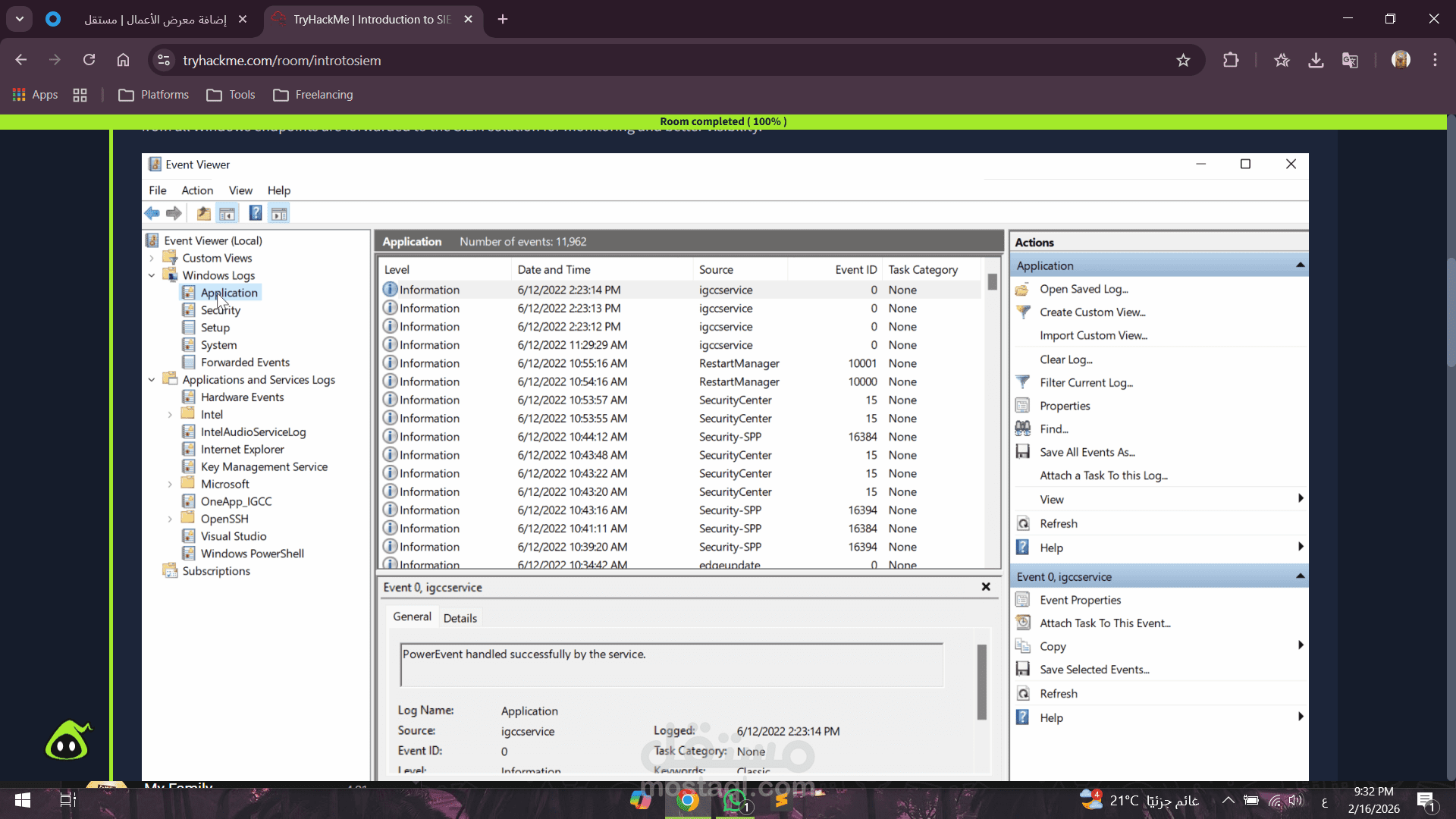Image resolution: width=1456 pixels, height=819 pixels.
Task: Open the Chrome downloads icon
Action: tap(1316, 60)
